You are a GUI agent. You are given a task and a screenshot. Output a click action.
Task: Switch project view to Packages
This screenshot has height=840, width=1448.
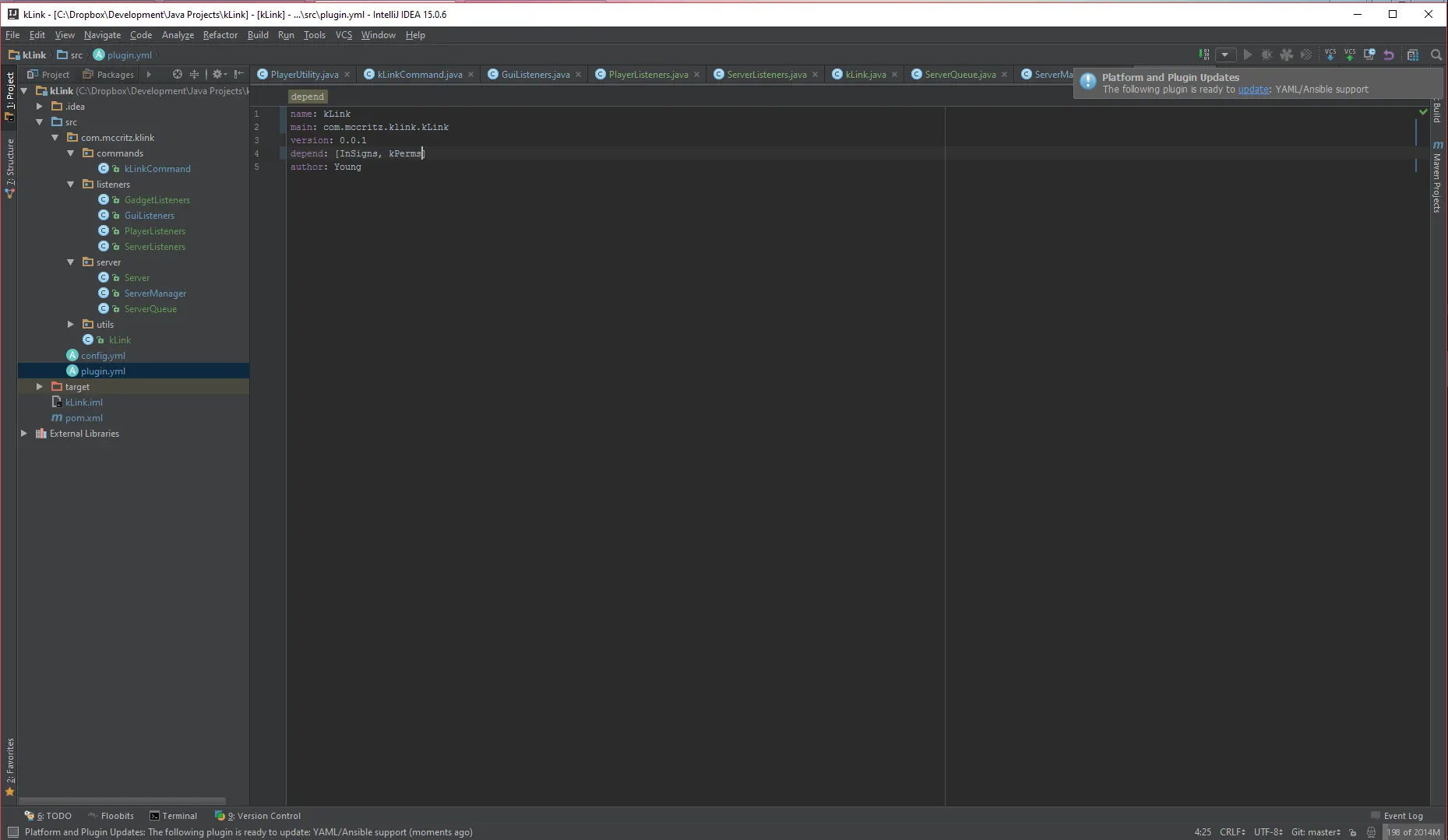[108, 75]
